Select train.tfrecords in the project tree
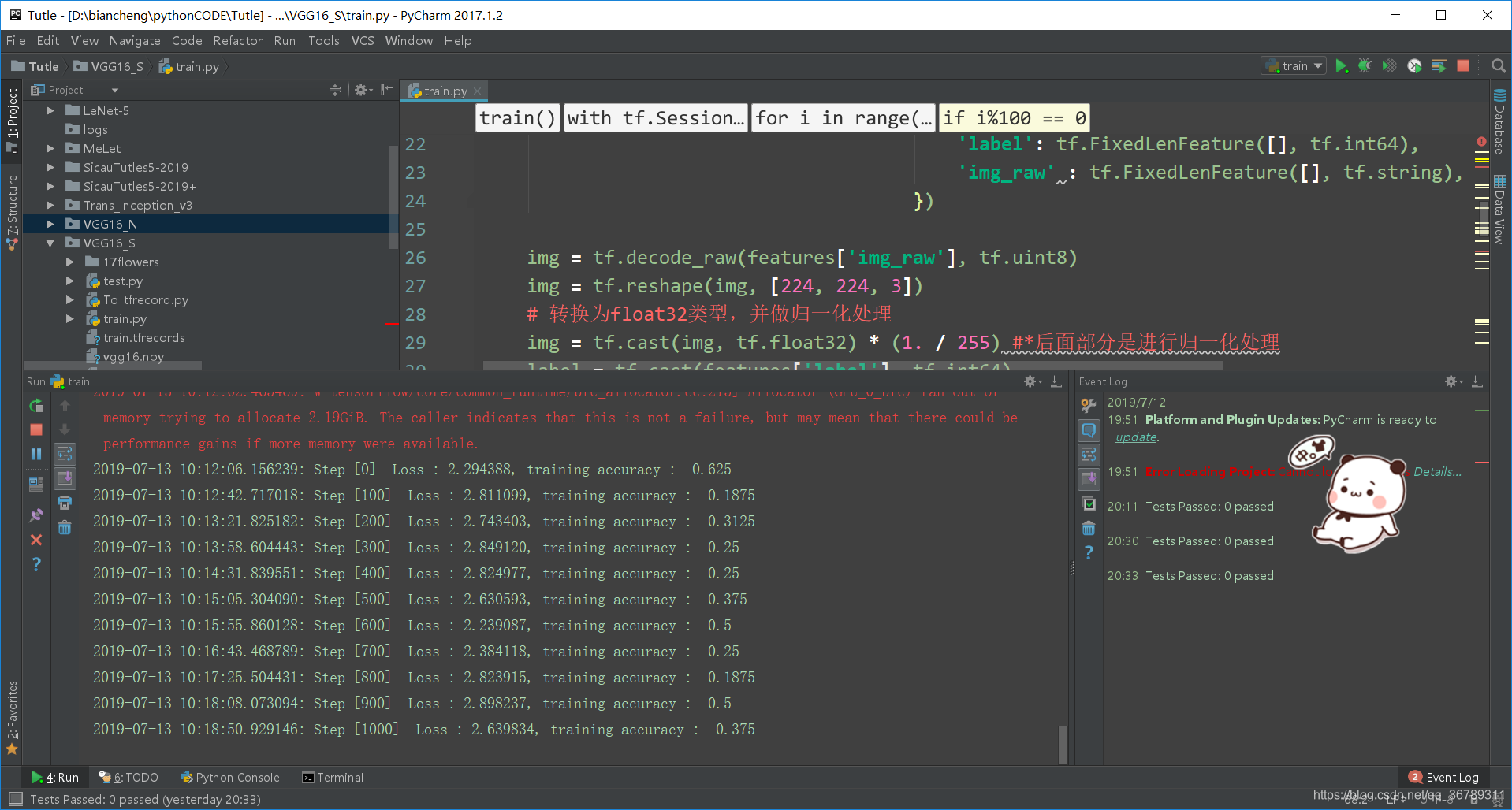The height and width of the screenshot is (810, 1512). (143, 337)
